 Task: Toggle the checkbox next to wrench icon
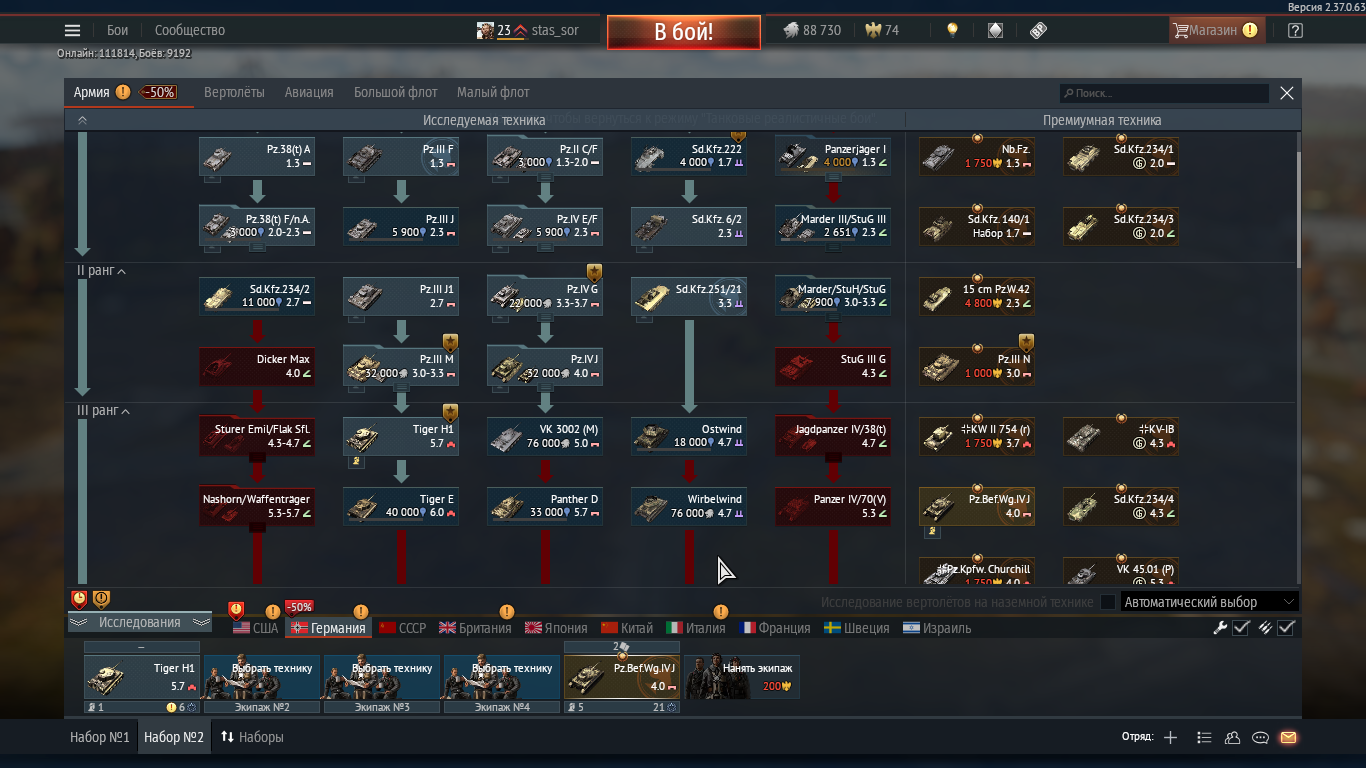click(1241, 628)
